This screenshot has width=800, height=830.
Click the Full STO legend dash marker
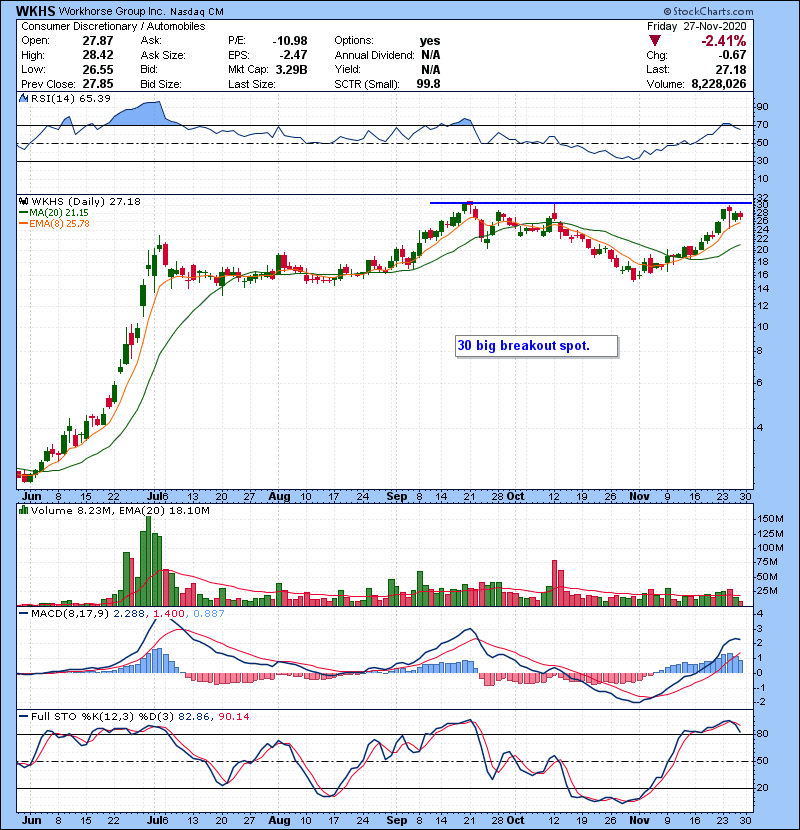pos(23,716)
